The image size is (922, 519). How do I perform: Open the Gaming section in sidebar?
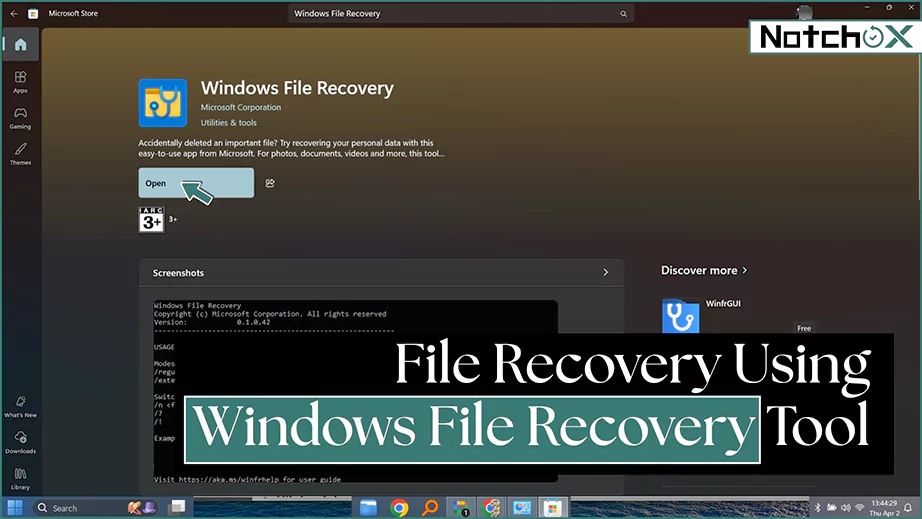[x=21, y=118]
